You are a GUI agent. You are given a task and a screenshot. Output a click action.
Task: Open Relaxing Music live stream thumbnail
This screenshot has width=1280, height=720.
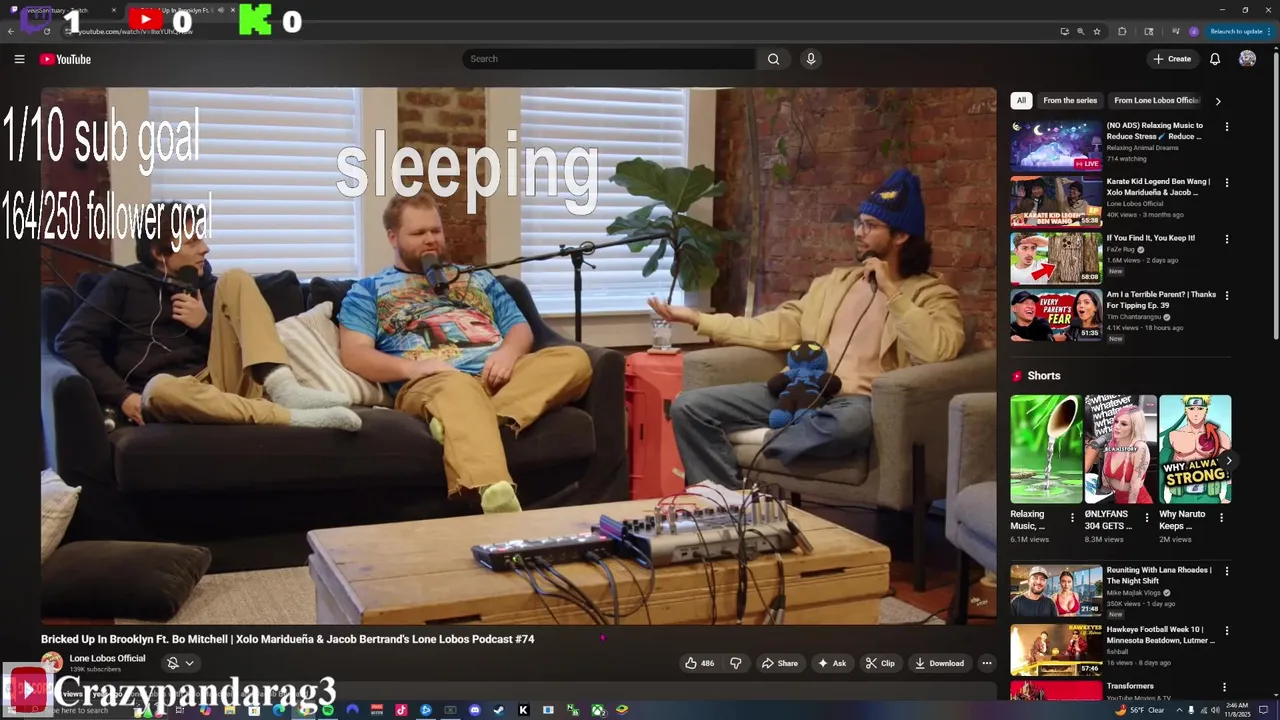(1056, 146)
